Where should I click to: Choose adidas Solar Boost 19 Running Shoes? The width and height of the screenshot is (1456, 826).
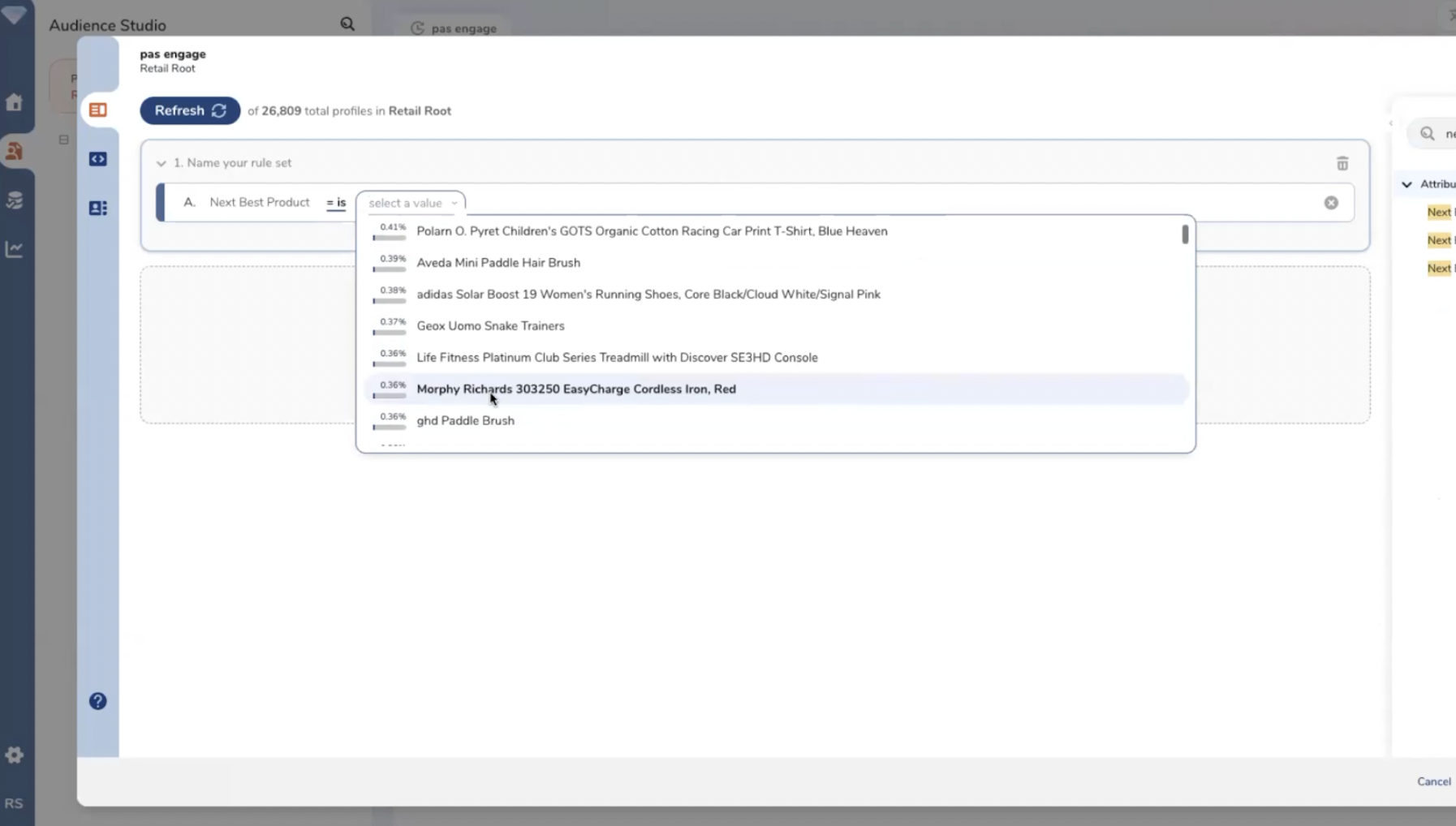[776, 295]
